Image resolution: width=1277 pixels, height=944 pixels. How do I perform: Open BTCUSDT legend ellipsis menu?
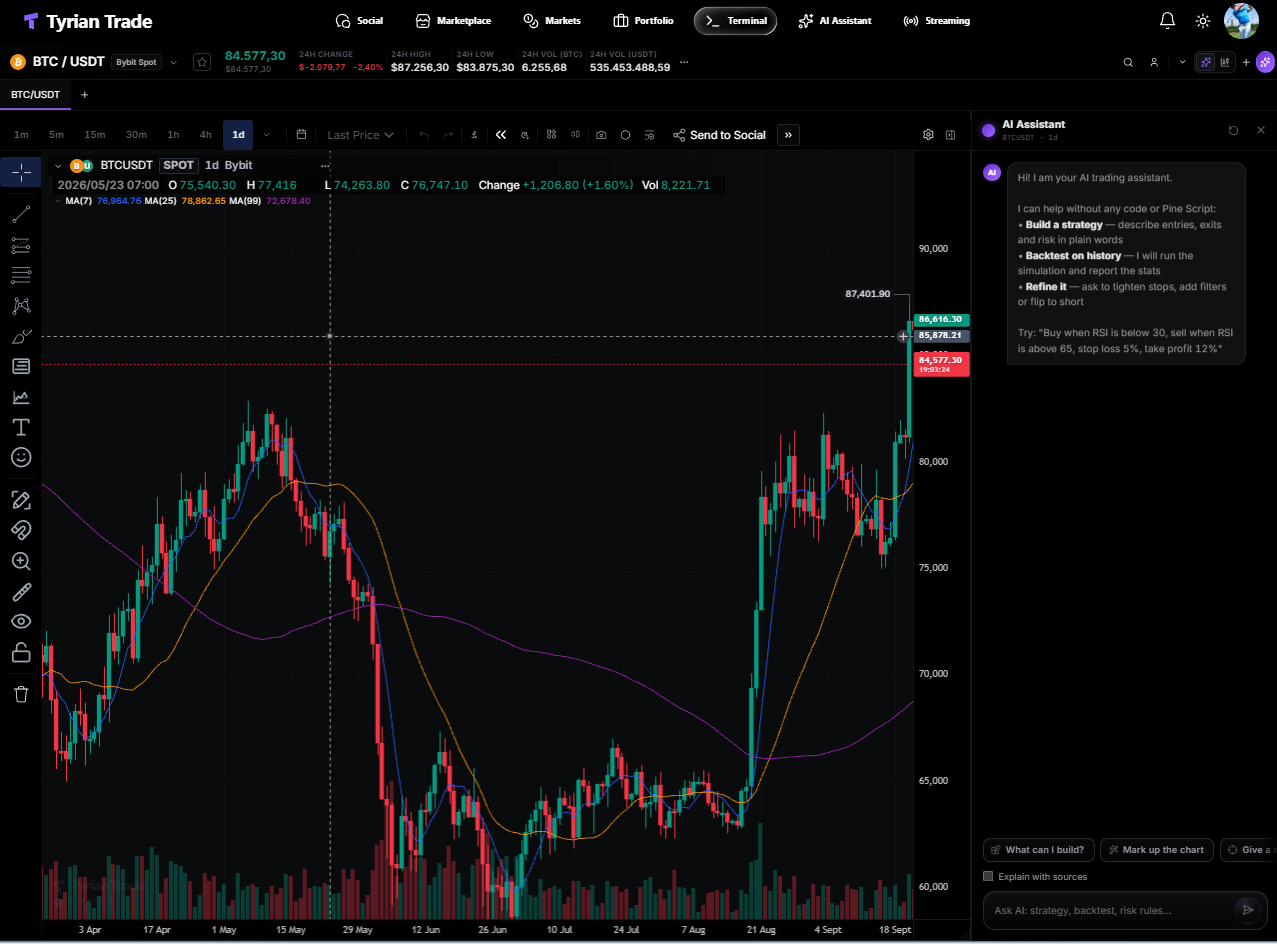click(325, 165)
